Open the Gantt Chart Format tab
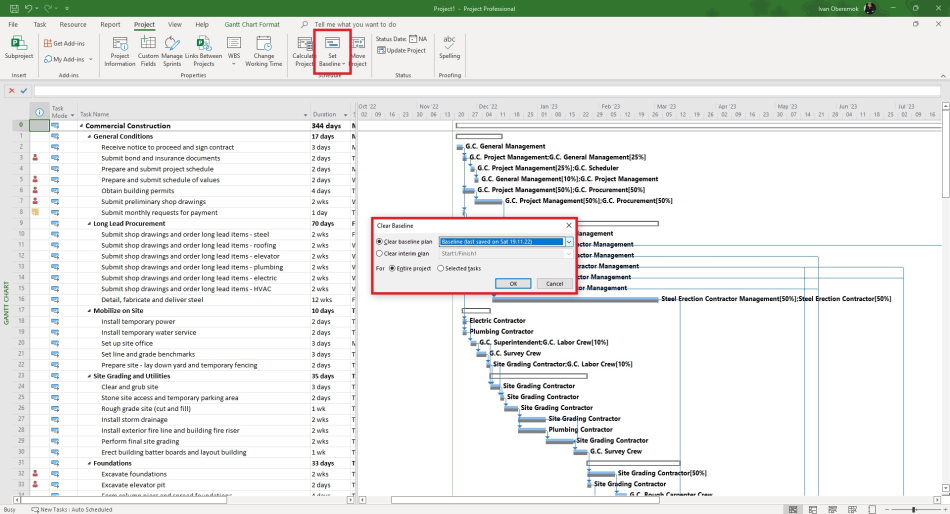This screenshot has width=950, height=514. (252, 24)
